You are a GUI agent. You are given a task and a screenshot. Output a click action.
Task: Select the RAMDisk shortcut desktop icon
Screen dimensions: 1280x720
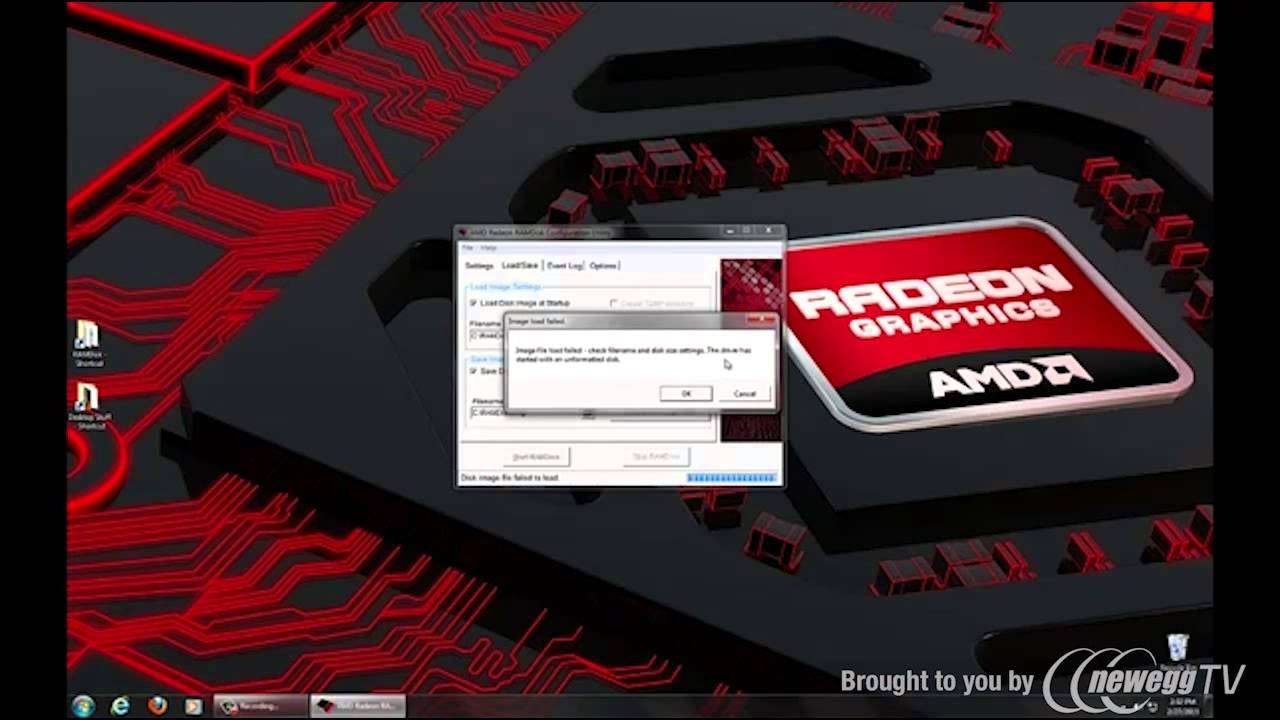(x=88, y=343)
